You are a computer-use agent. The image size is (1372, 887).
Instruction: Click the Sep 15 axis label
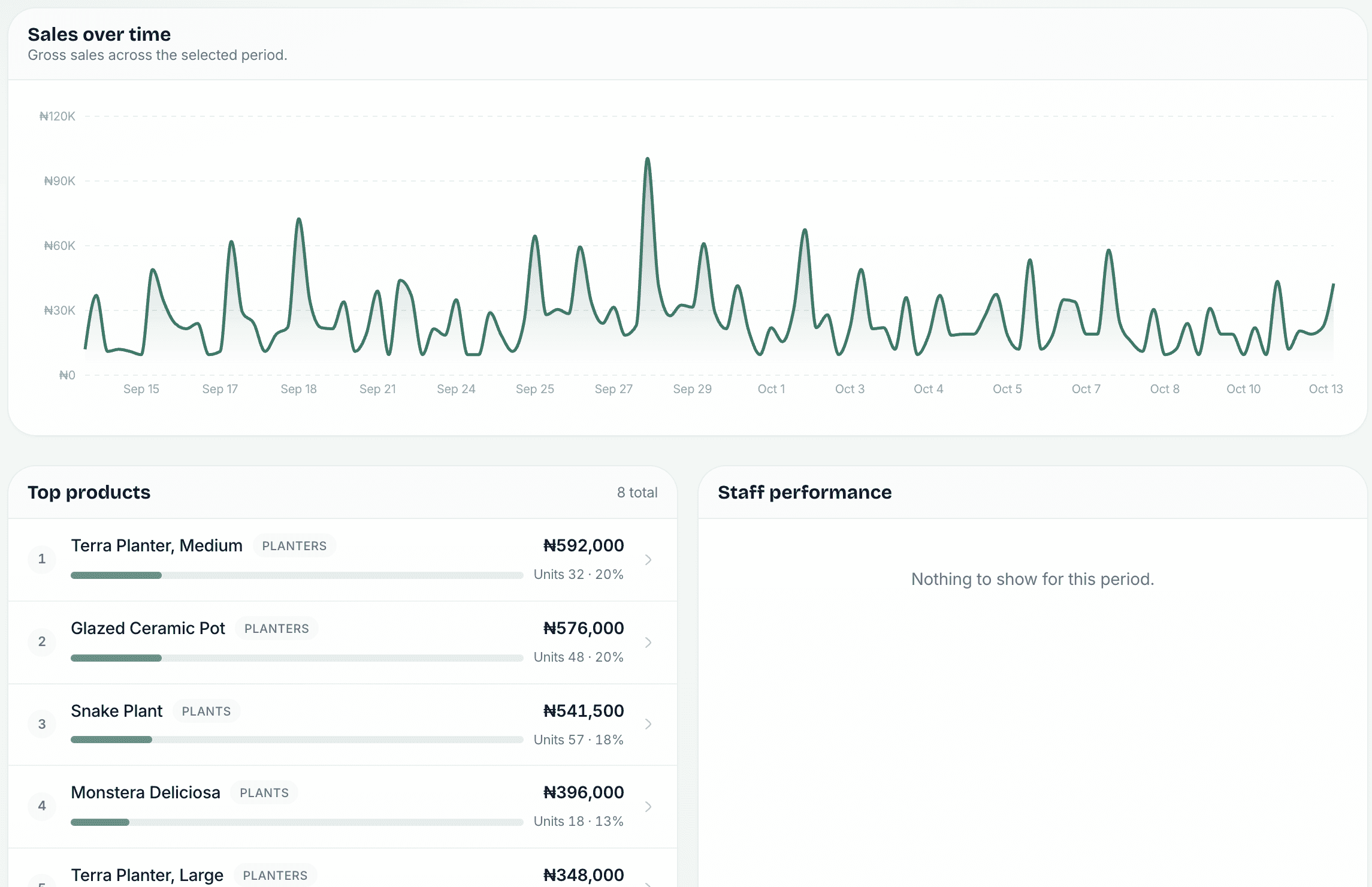(x=141, y=389)
